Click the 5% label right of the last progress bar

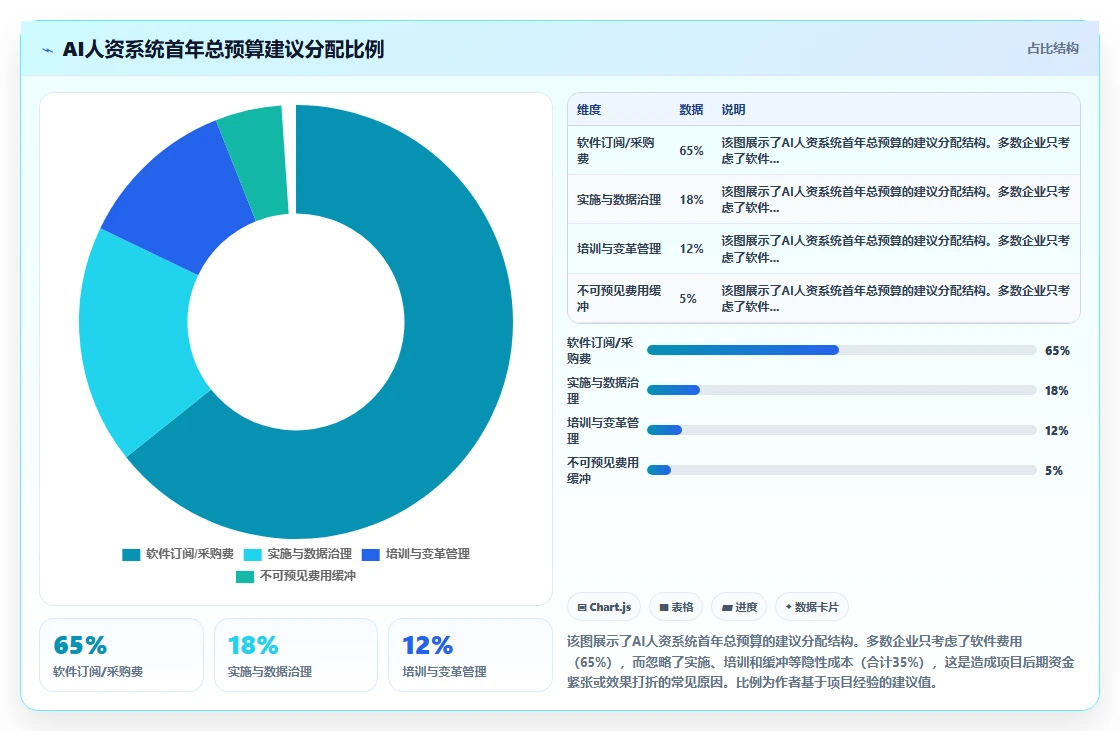[1054, 471]
